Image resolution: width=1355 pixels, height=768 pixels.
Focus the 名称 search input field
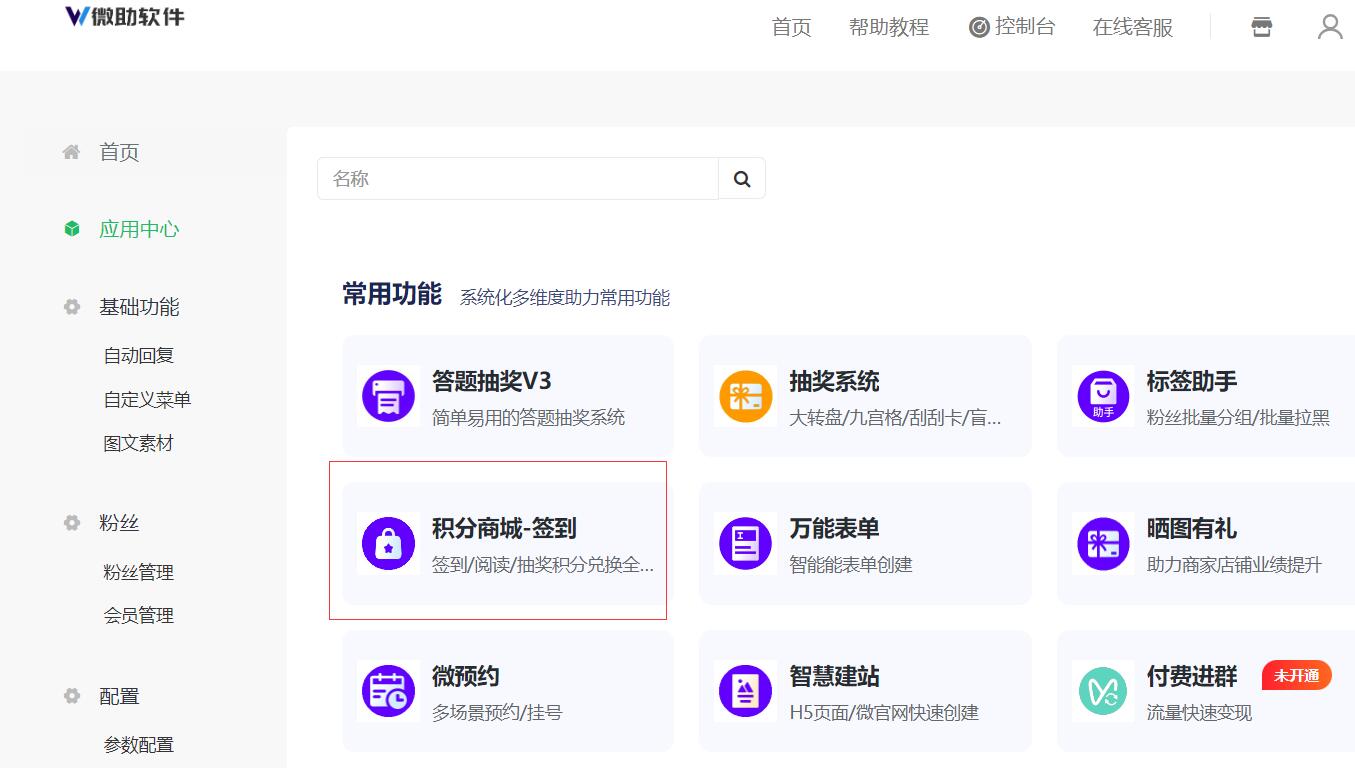click(x=518, y=179)
